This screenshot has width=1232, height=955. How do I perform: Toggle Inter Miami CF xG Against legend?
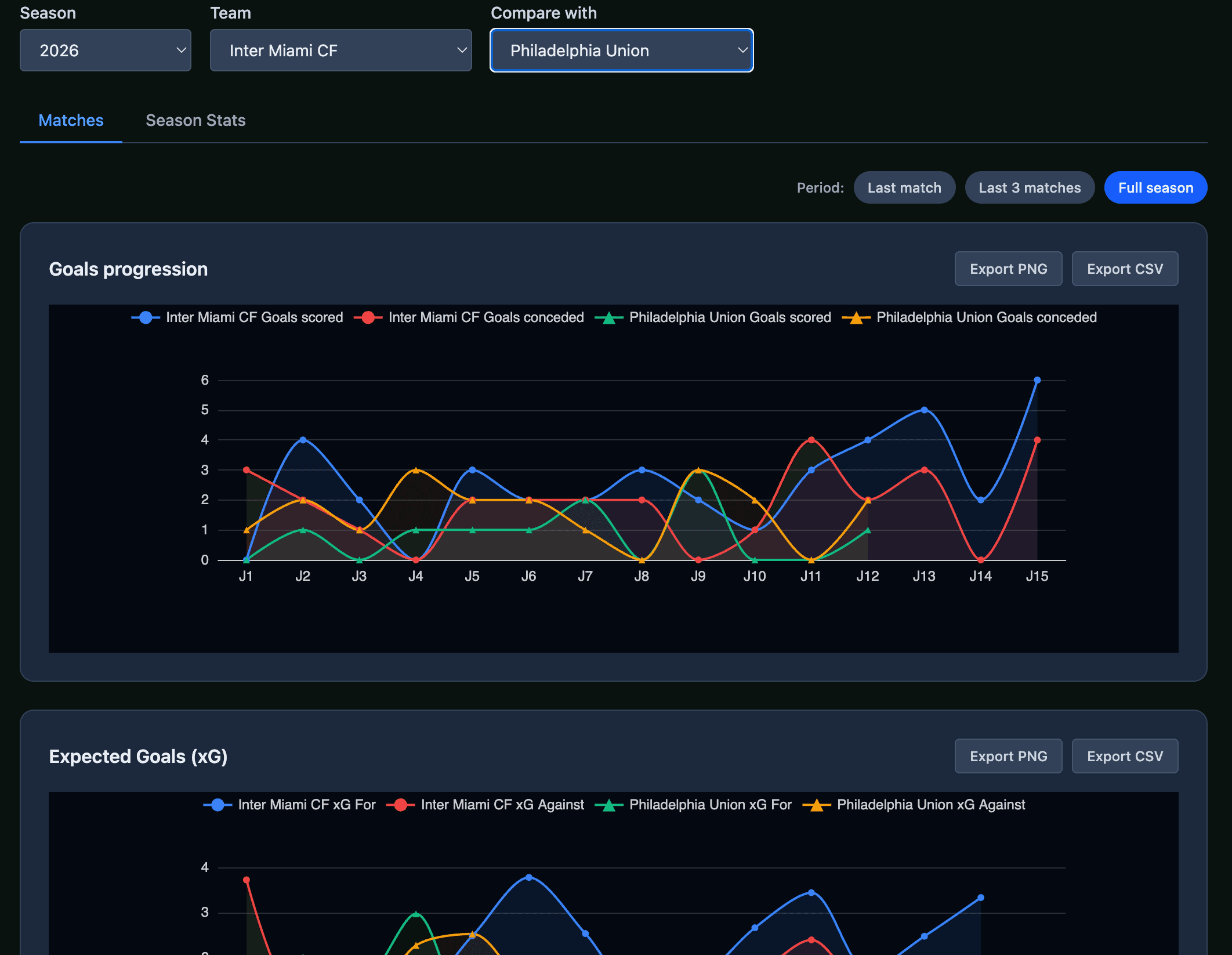click(x=485, y=805)
